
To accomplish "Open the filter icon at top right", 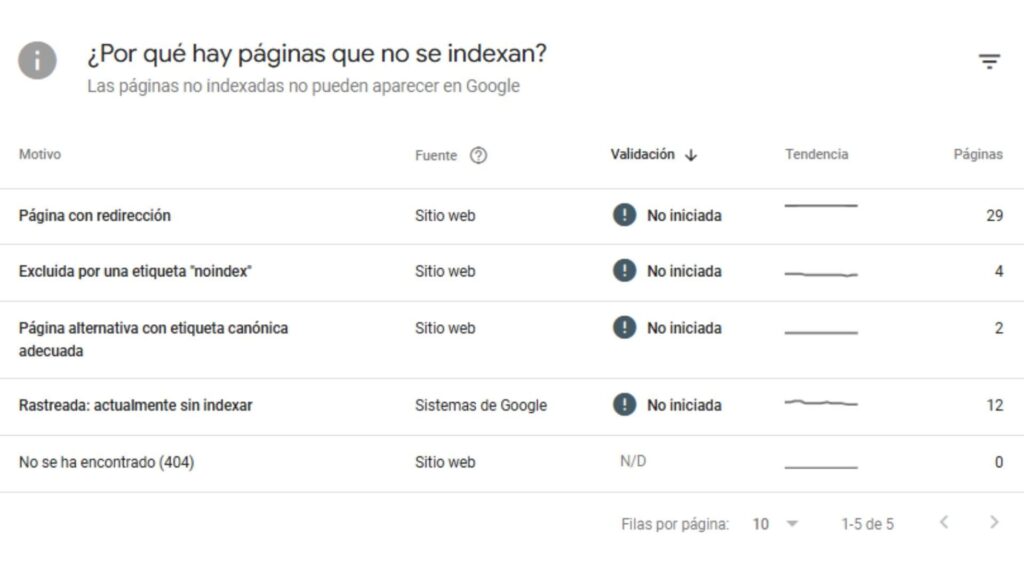I will [989, 60].
